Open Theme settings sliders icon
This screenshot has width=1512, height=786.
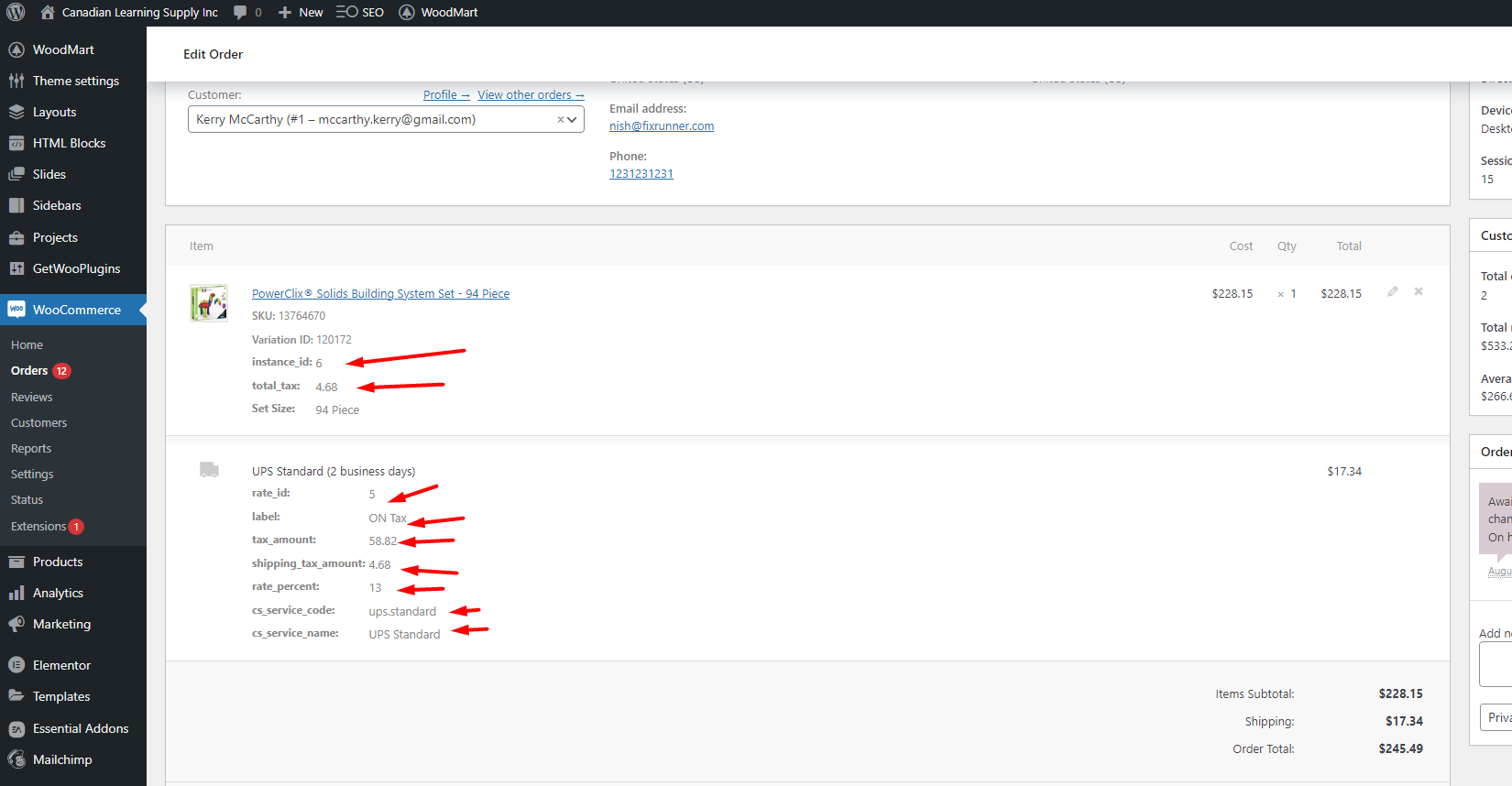tap(16, 81)
